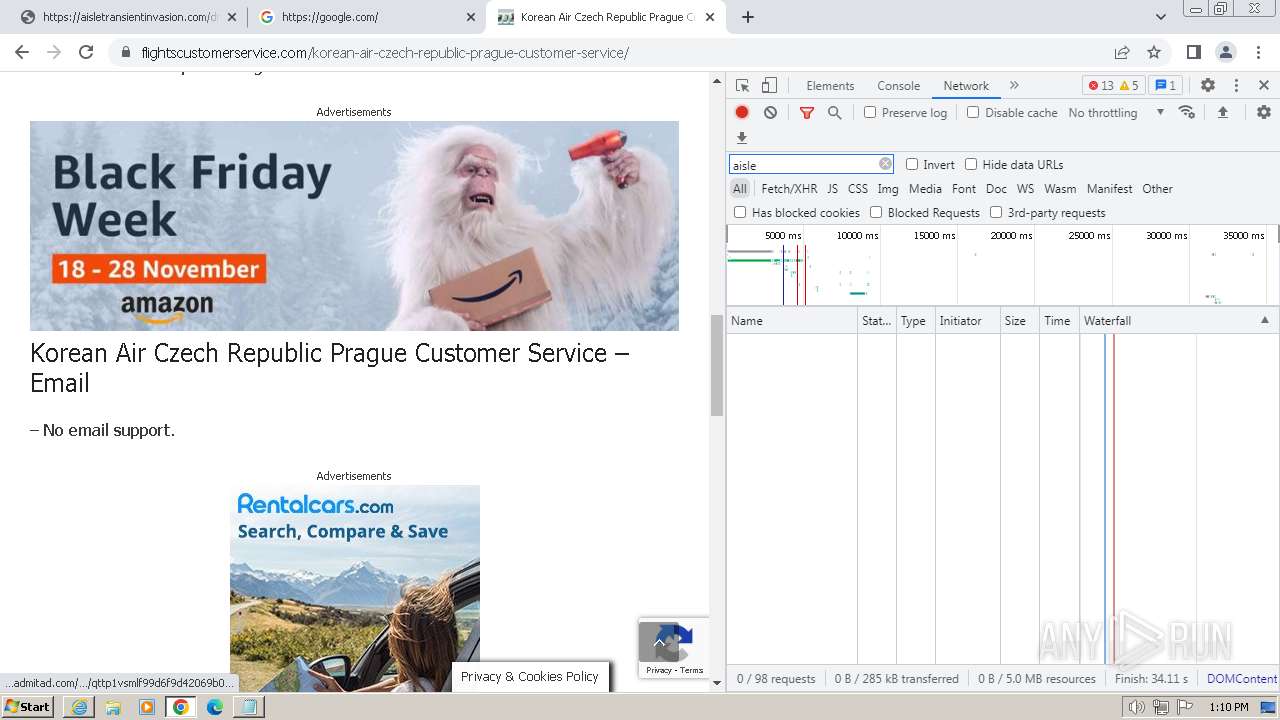This screenshot has width=1280, height=720.
Task: Share this page icon in address bar
Action: coord(1122,52)
